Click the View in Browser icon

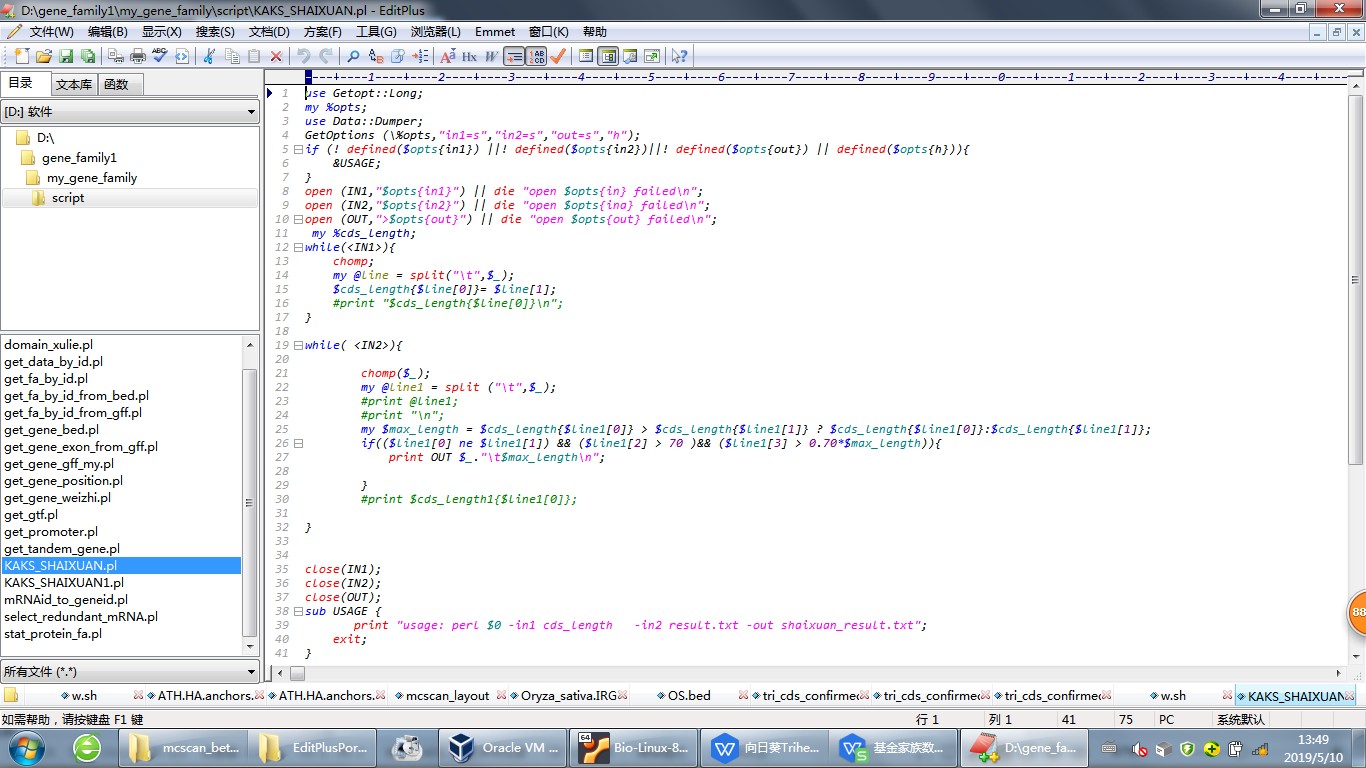pyautogui.click(x=182, y=56)
